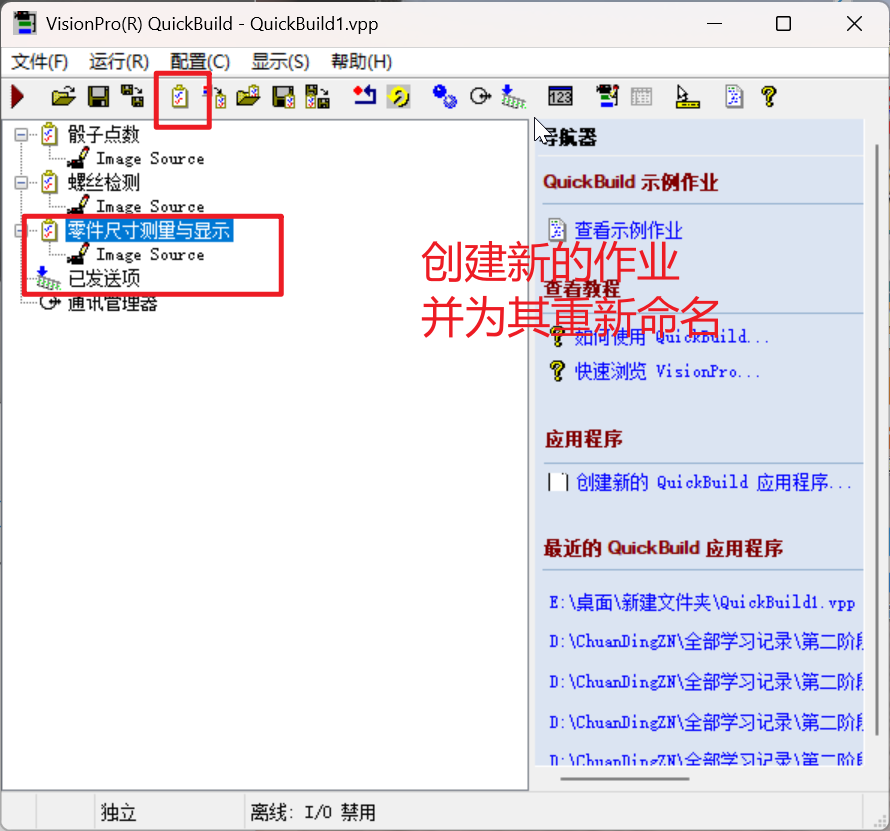
Task: Click the document icon beside 查看示例作业
Action: tap(557, 230)
